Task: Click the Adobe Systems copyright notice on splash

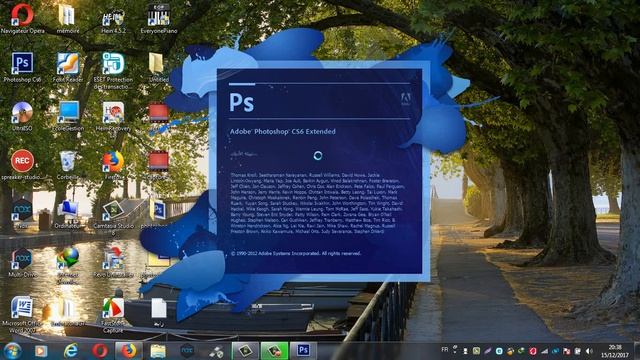Action: pyautogui.click(x=296, y=253)
